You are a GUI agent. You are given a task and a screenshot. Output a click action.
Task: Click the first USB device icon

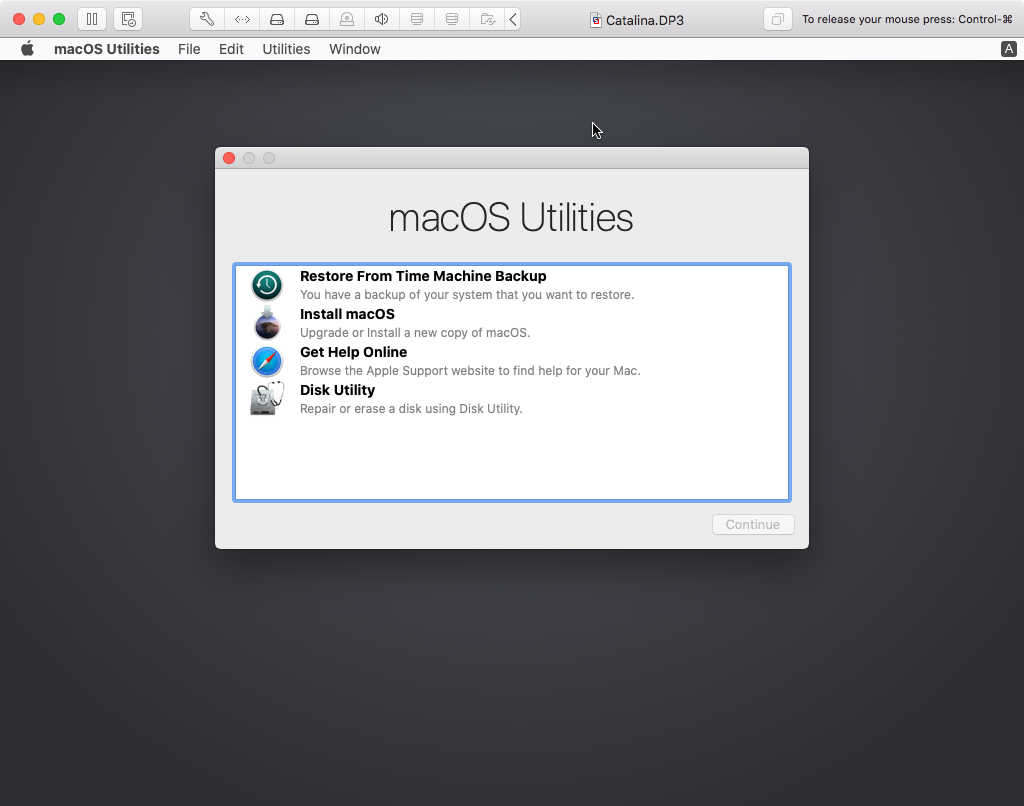[x=417, y=20]
